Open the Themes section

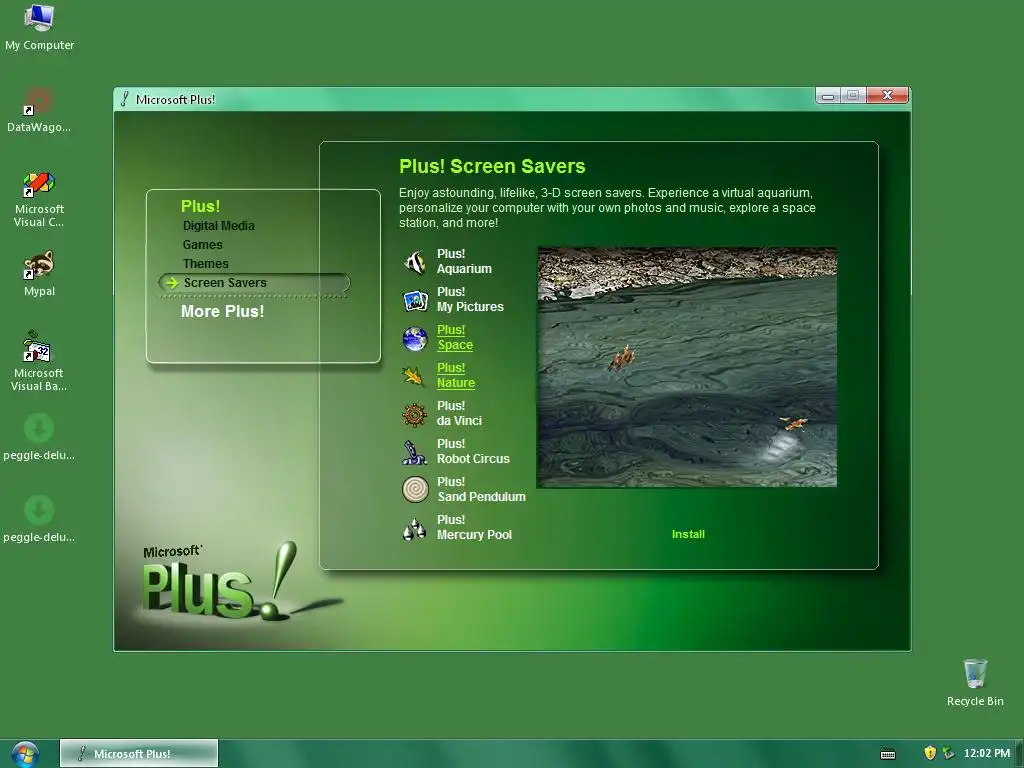click(x=206, y=263)
